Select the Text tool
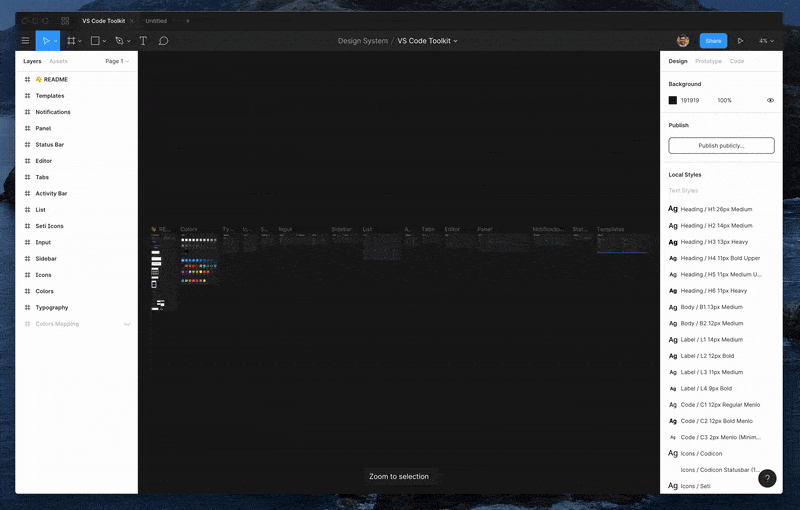 tap(143, 41)
